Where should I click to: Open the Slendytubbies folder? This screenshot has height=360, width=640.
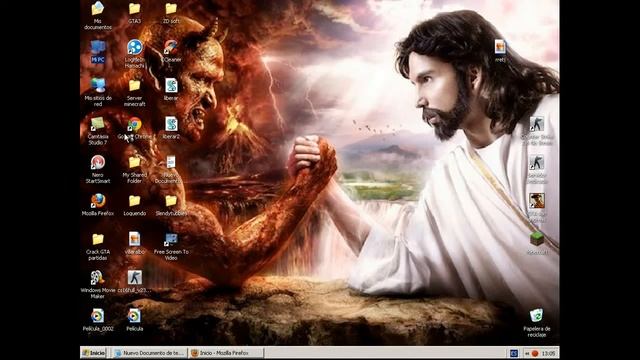[x=171, y=205]
